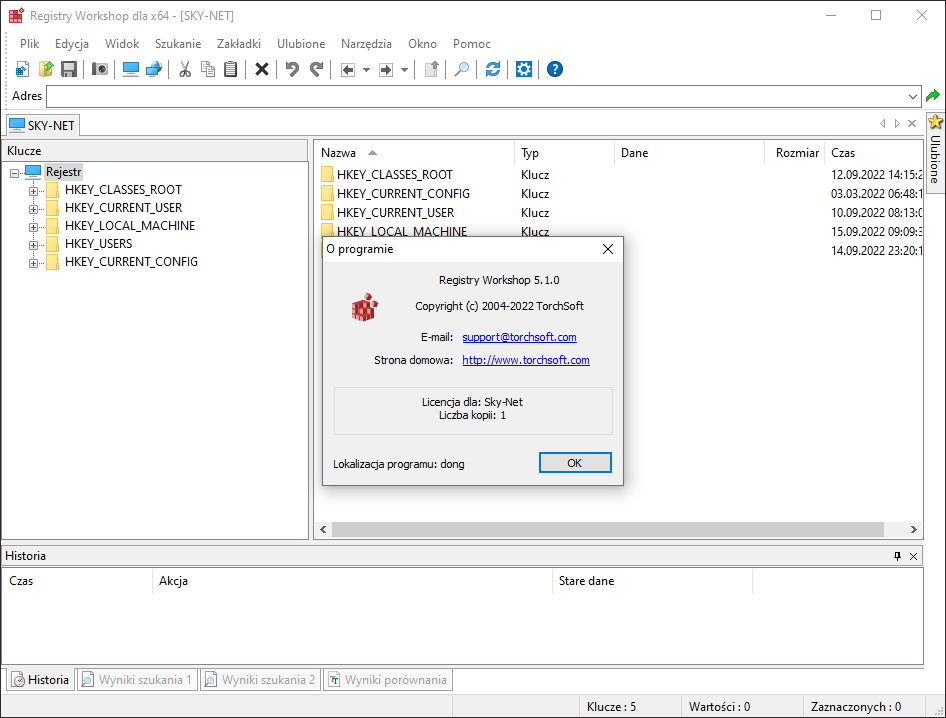Switch to Historia bottom tab
Viewport: 946px width, 718px height.
(x=41, y=680)
